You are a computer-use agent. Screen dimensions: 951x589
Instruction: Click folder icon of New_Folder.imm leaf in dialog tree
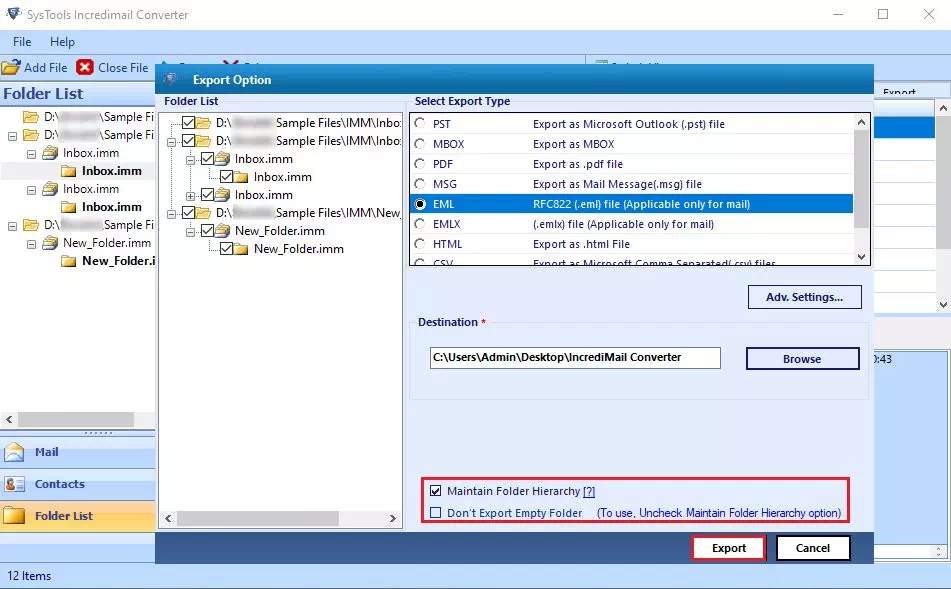[241, 249]
